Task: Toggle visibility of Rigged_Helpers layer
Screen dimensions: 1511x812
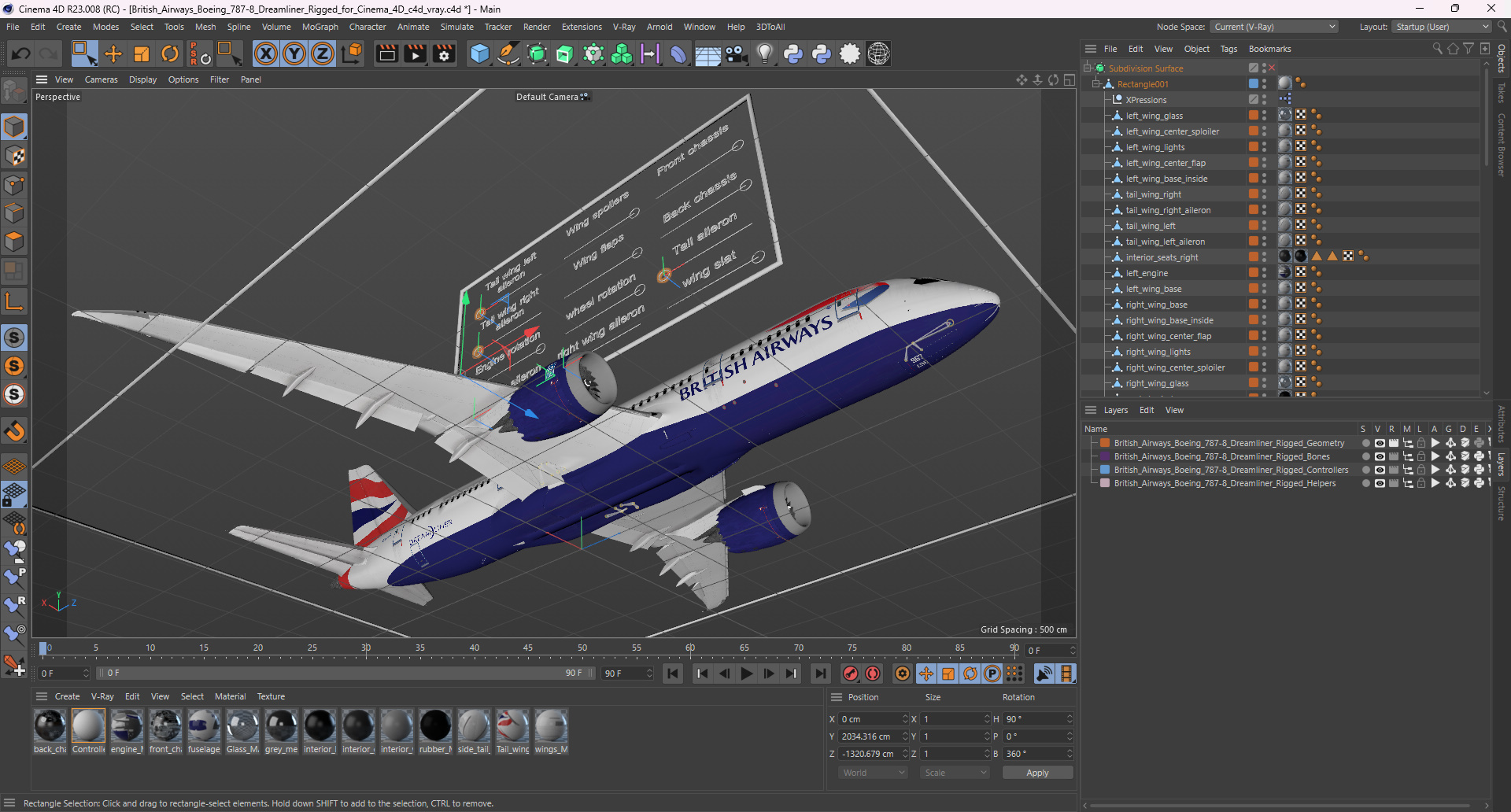Action: tap(1380, 483)
